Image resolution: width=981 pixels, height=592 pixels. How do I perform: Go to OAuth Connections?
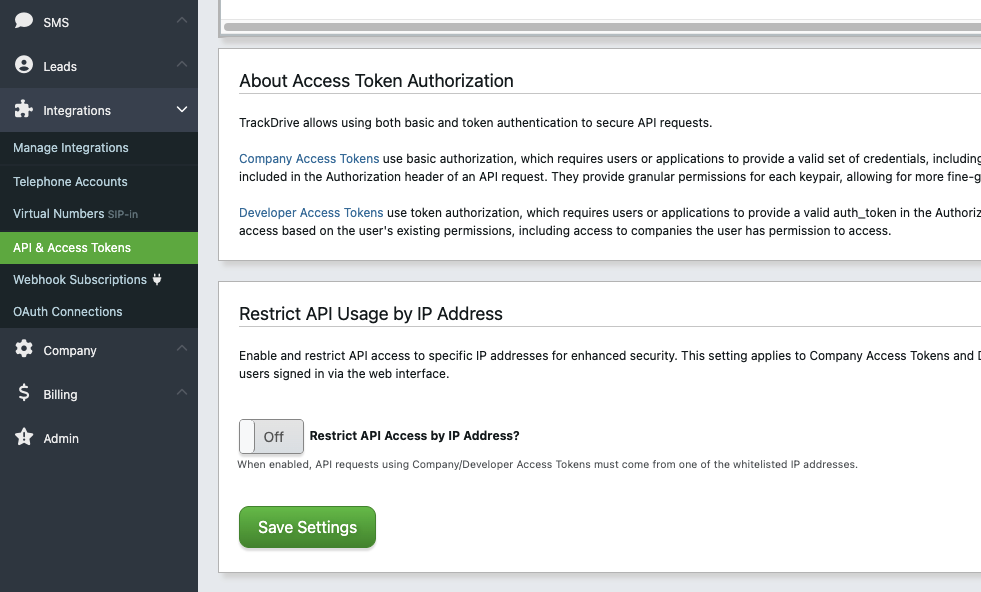(x=68, y=312)
